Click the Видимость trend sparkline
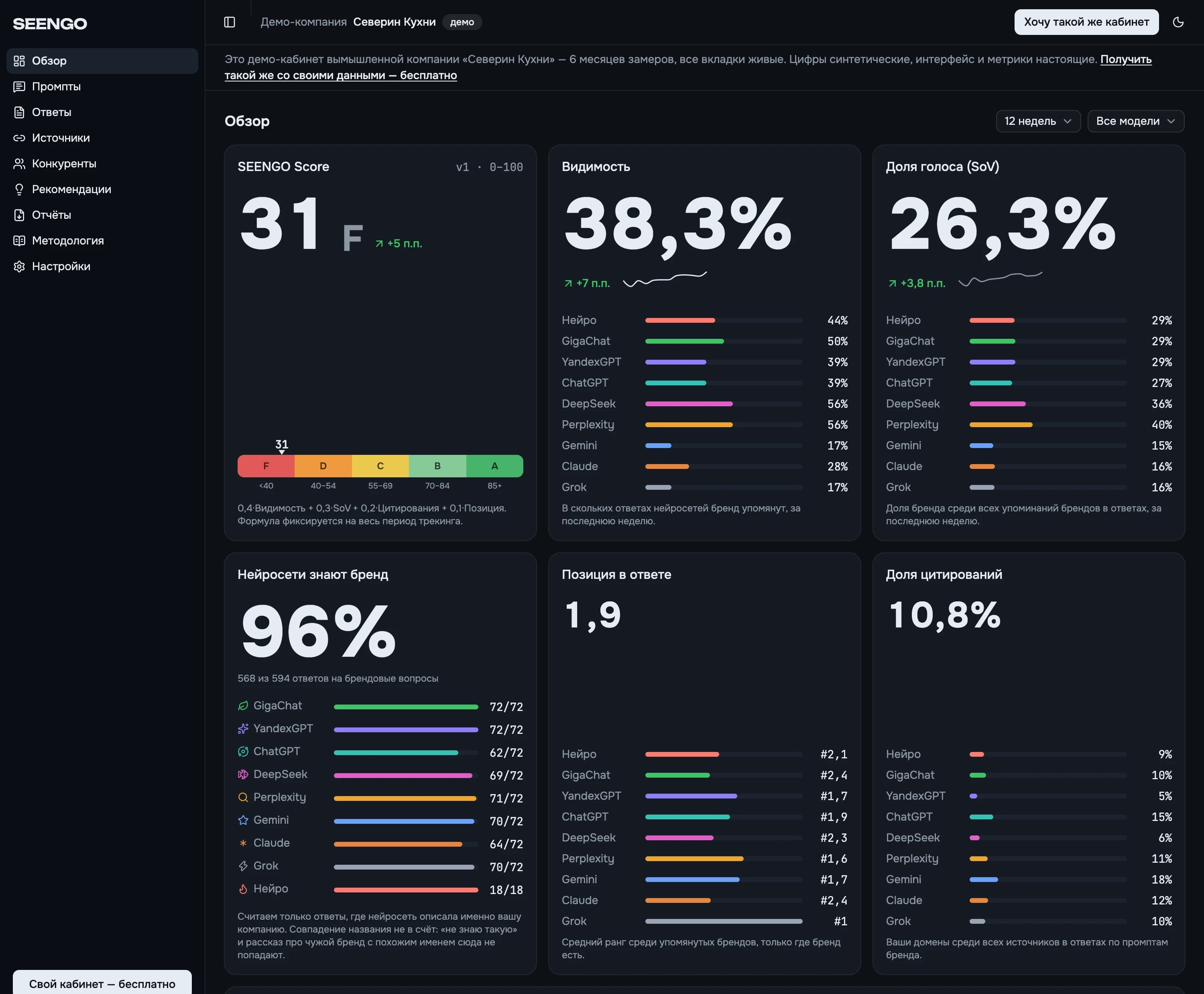The width and height of the screenshot is (1204, 994). tap(665, 279)
